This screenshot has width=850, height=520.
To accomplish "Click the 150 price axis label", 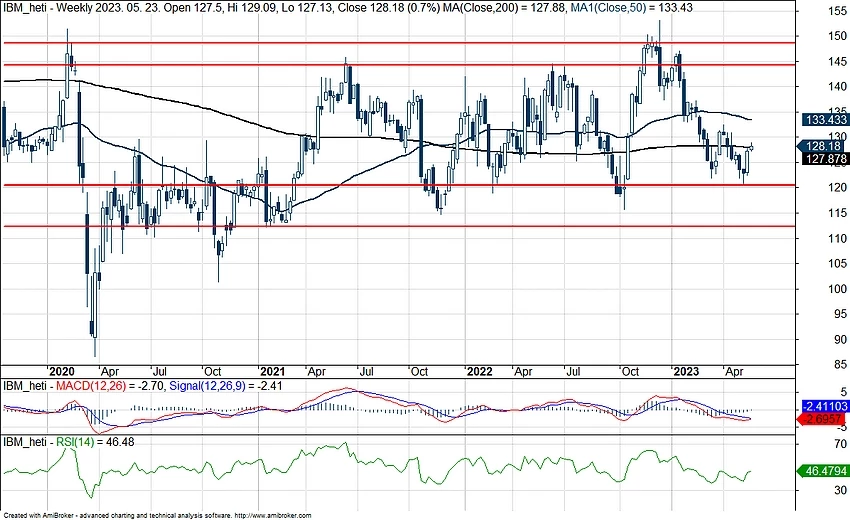I will coord(838,36).
